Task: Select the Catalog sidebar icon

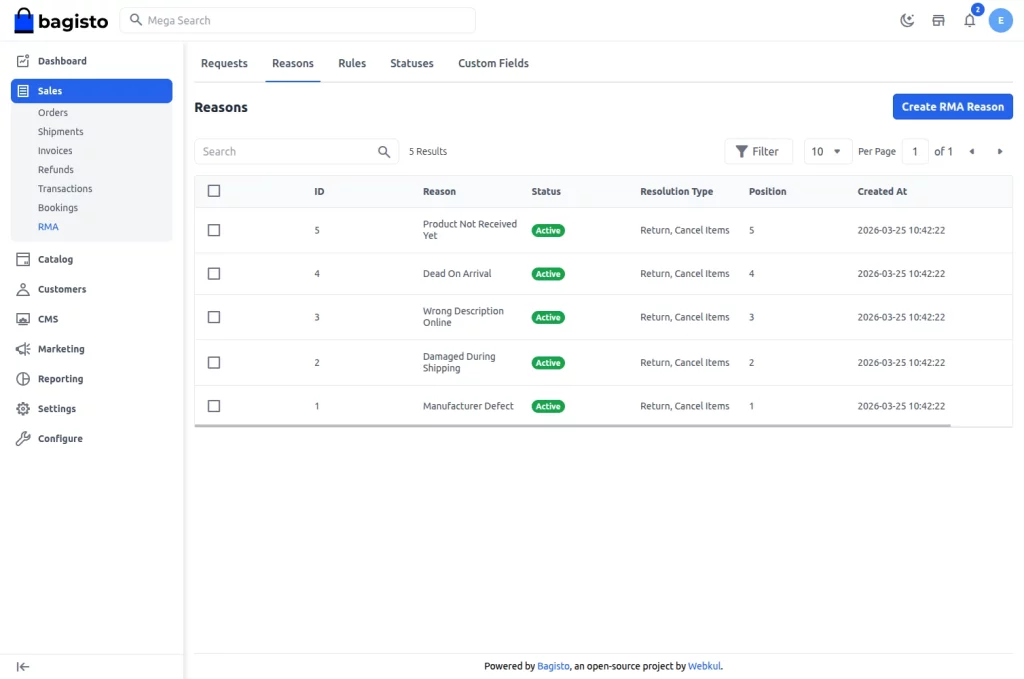Action: tap(22, 259)
